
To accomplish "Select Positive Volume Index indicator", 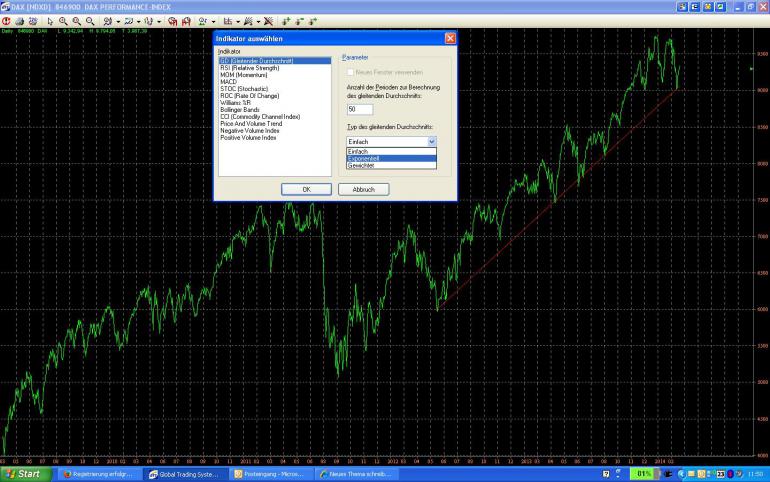I will pos(275,137).
